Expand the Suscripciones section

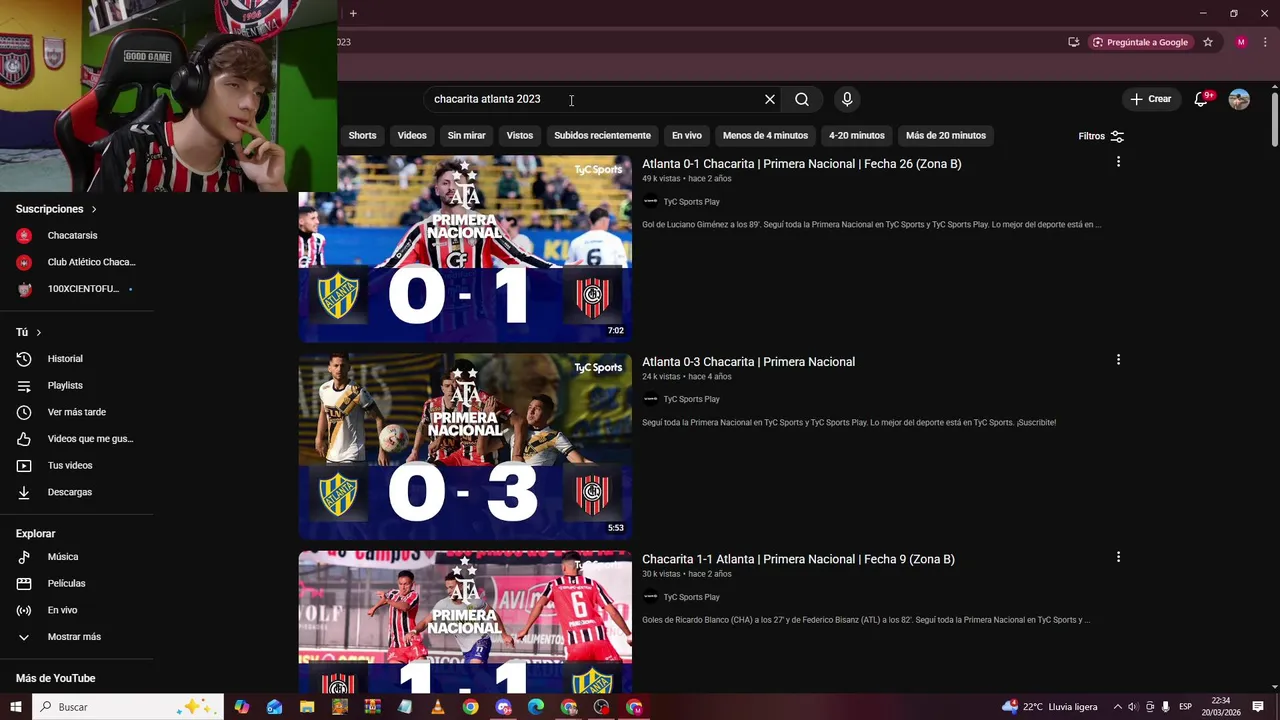[x=56, y=209]
